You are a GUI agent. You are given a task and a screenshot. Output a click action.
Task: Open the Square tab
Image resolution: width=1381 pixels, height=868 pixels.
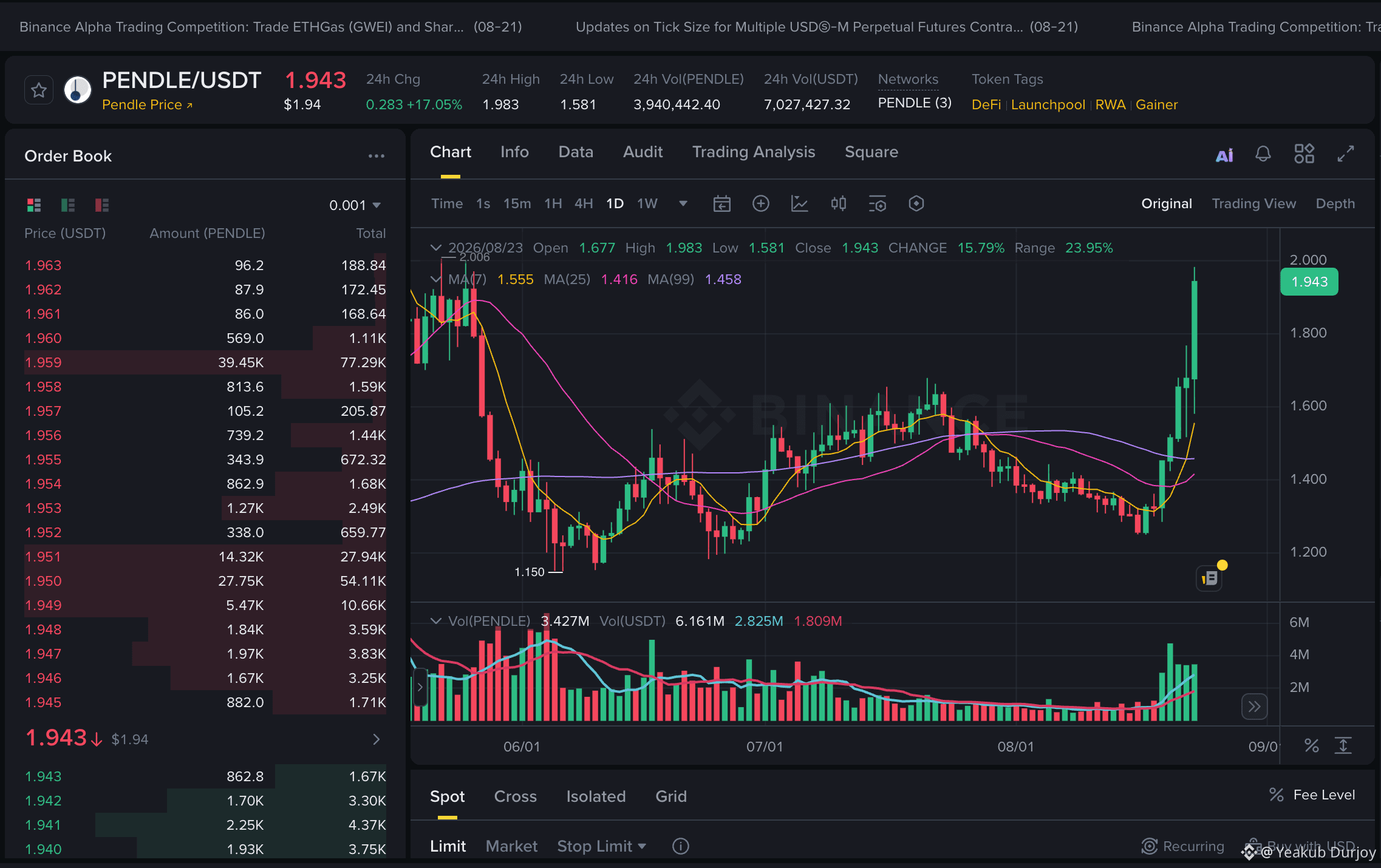pyautogui.click(x=871, y=152)
